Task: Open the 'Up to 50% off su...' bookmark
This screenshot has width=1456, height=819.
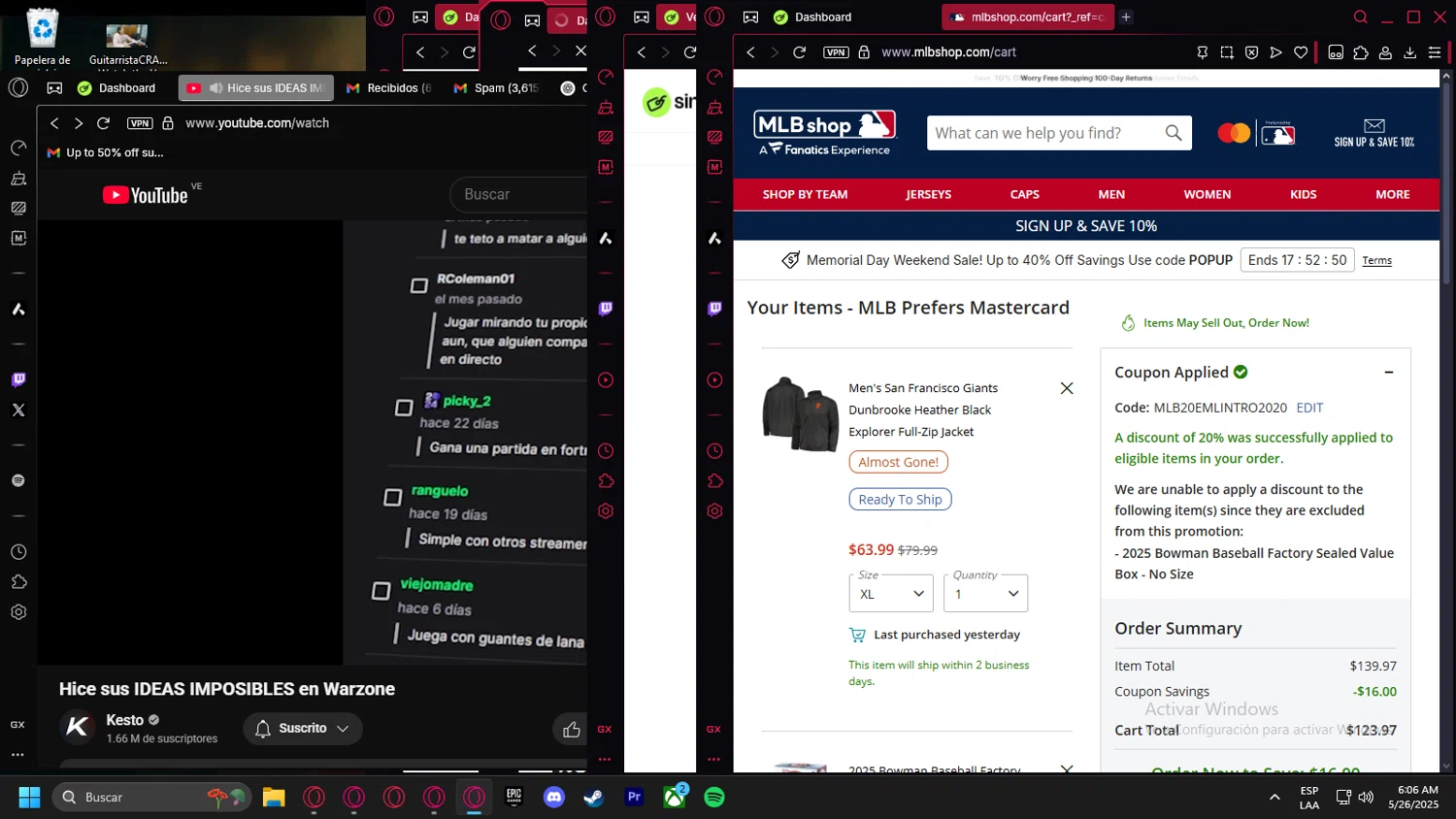Action: point(106,152)
